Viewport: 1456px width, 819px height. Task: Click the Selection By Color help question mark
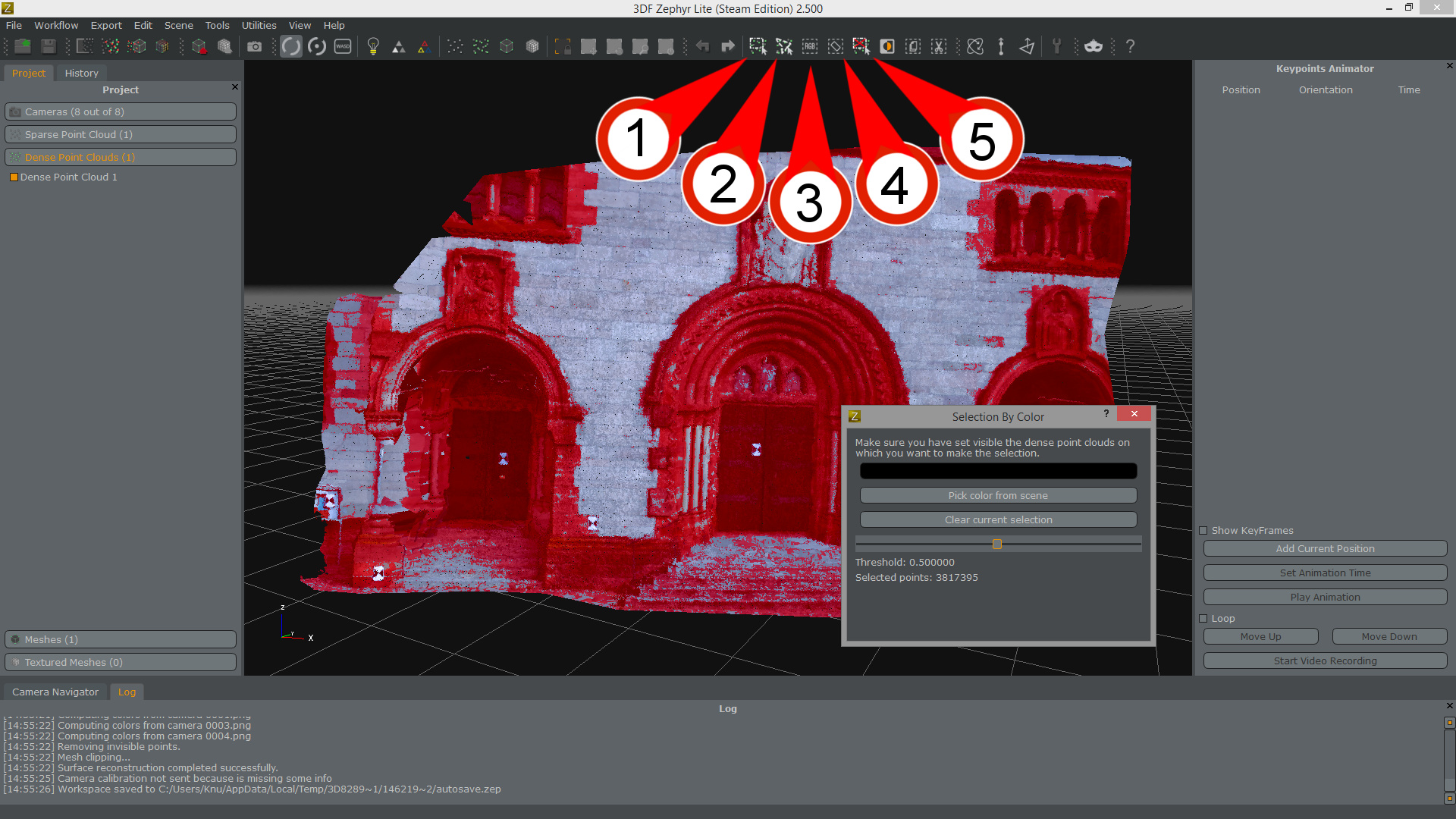coord(1106,414)
